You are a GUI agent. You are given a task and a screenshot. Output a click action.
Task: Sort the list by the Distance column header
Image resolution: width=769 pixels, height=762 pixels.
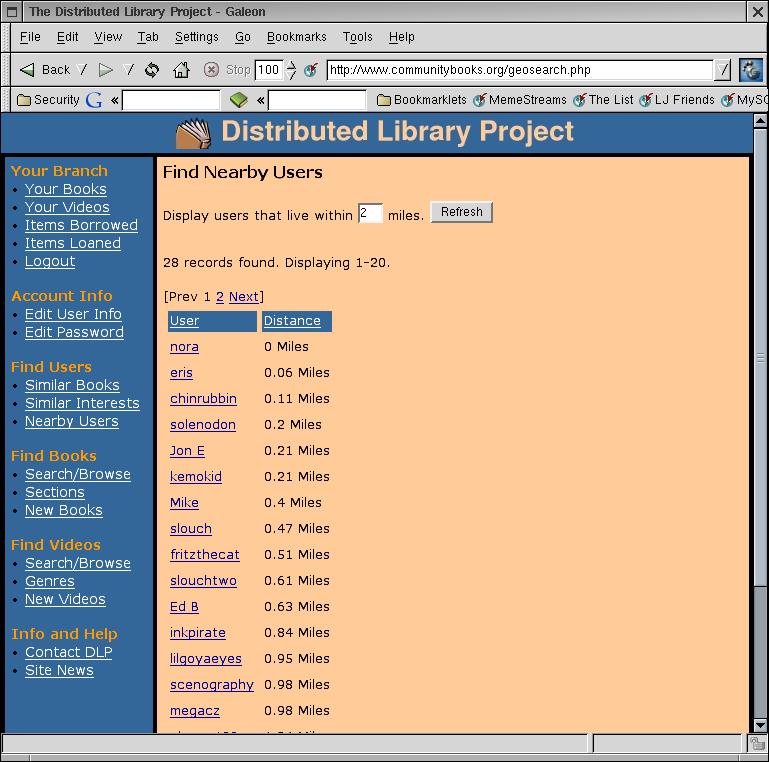(292, 321)
